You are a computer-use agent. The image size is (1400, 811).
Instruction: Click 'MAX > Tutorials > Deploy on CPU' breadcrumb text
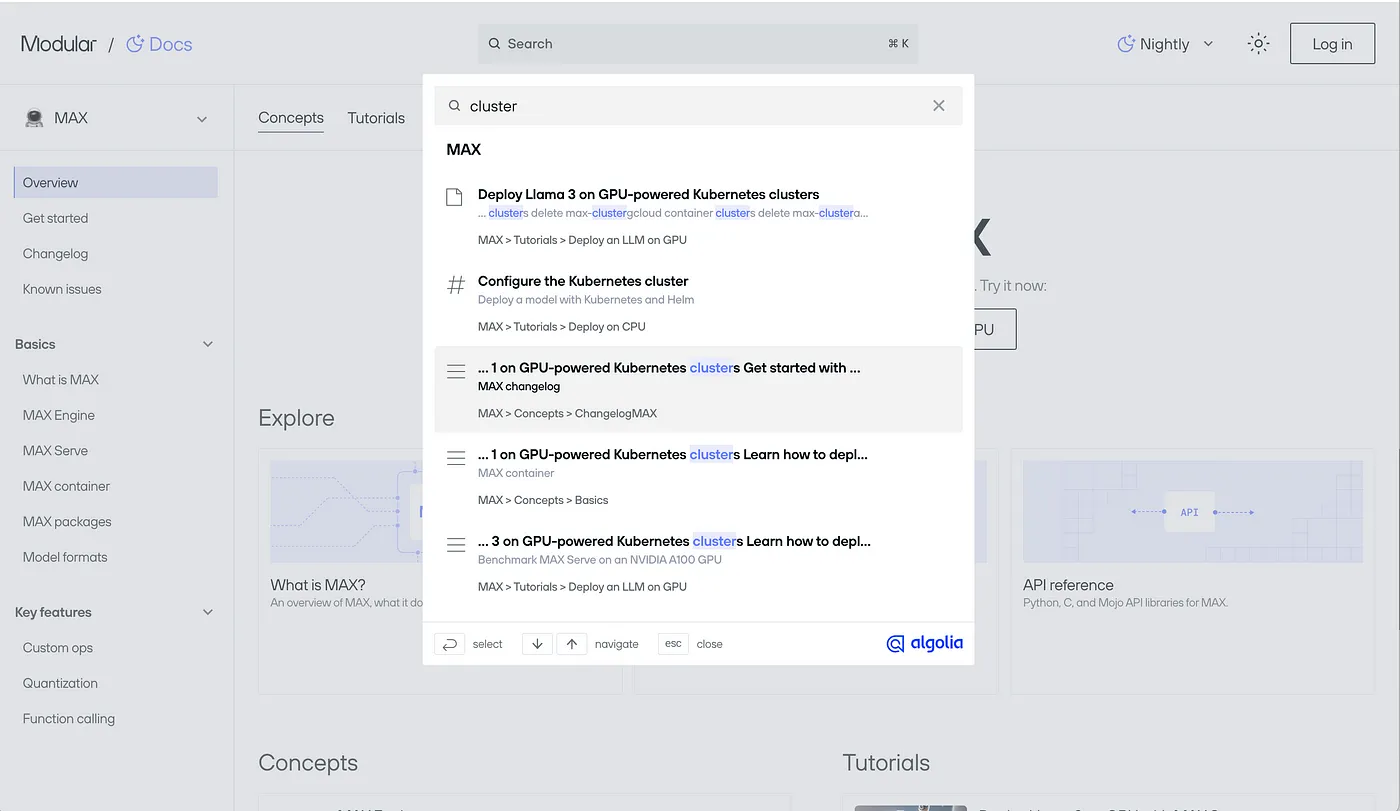(x=562, y=327)
